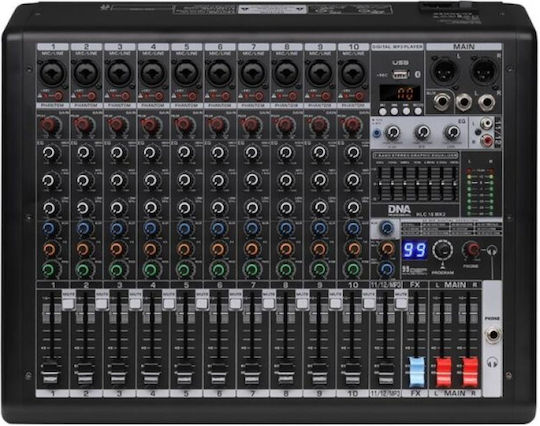Click the headphone icon below the PHONE jack

pyautogui.click(x=492, y=362)
